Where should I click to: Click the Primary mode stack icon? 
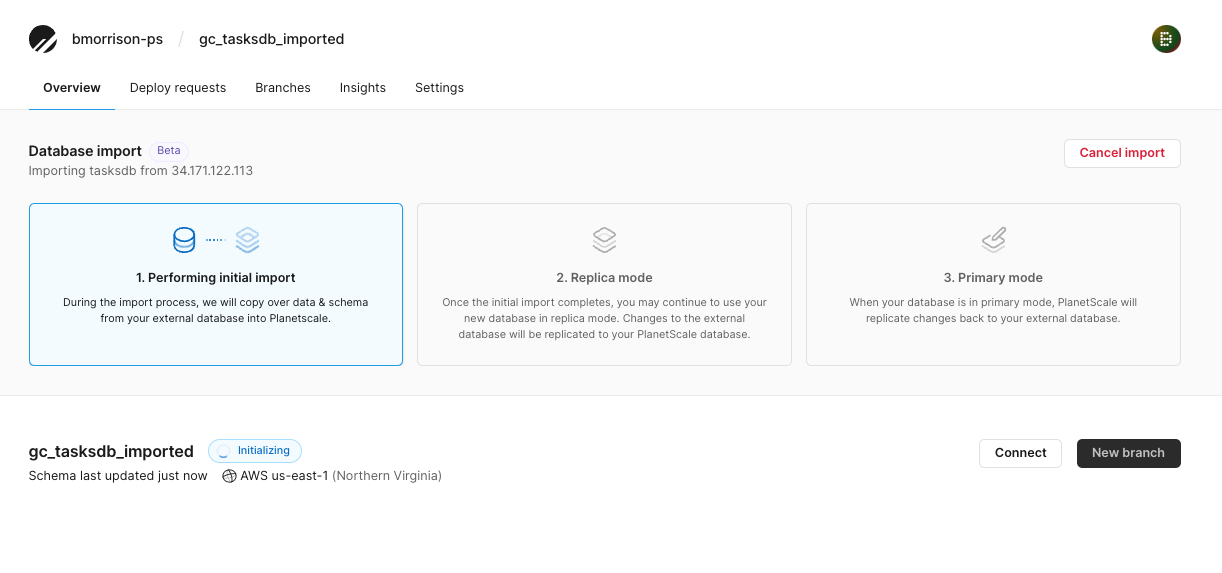pyautogui.click(x=993, y=240)
